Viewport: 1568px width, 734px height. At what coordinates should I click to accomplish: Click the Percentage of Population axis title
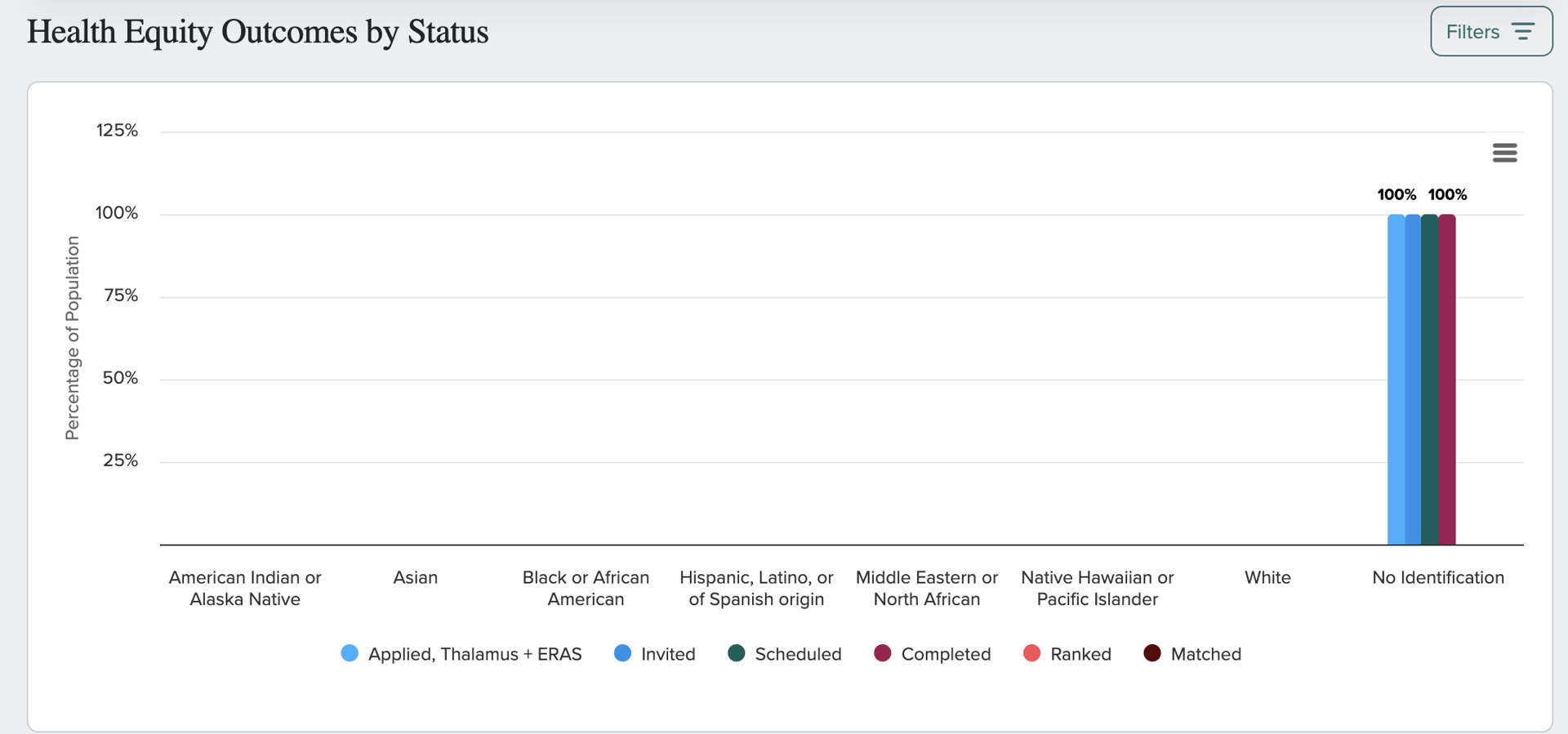point(73,338)
